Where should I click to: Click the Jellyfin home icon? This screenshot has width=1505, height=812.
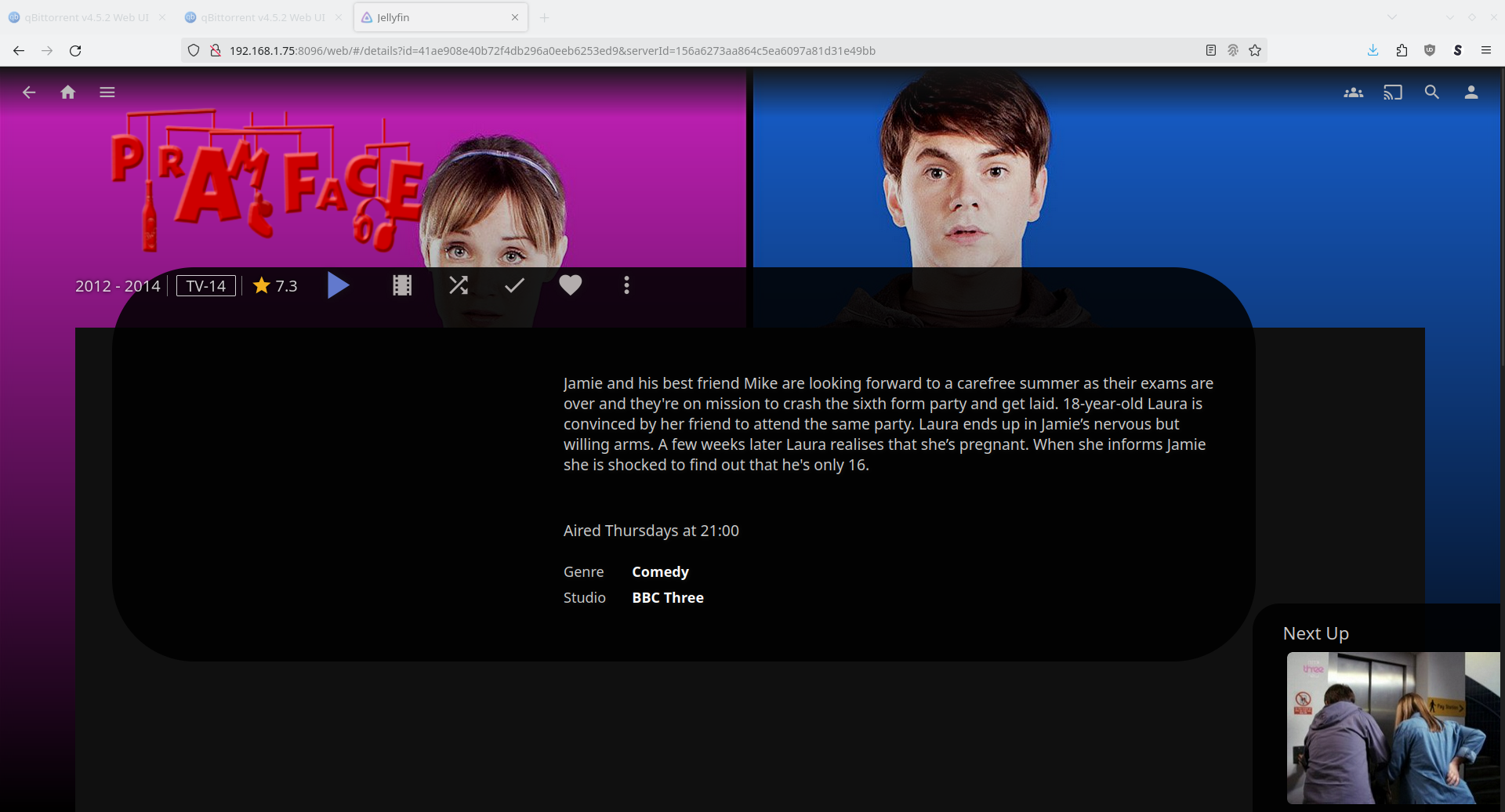(x=68, y=92)
